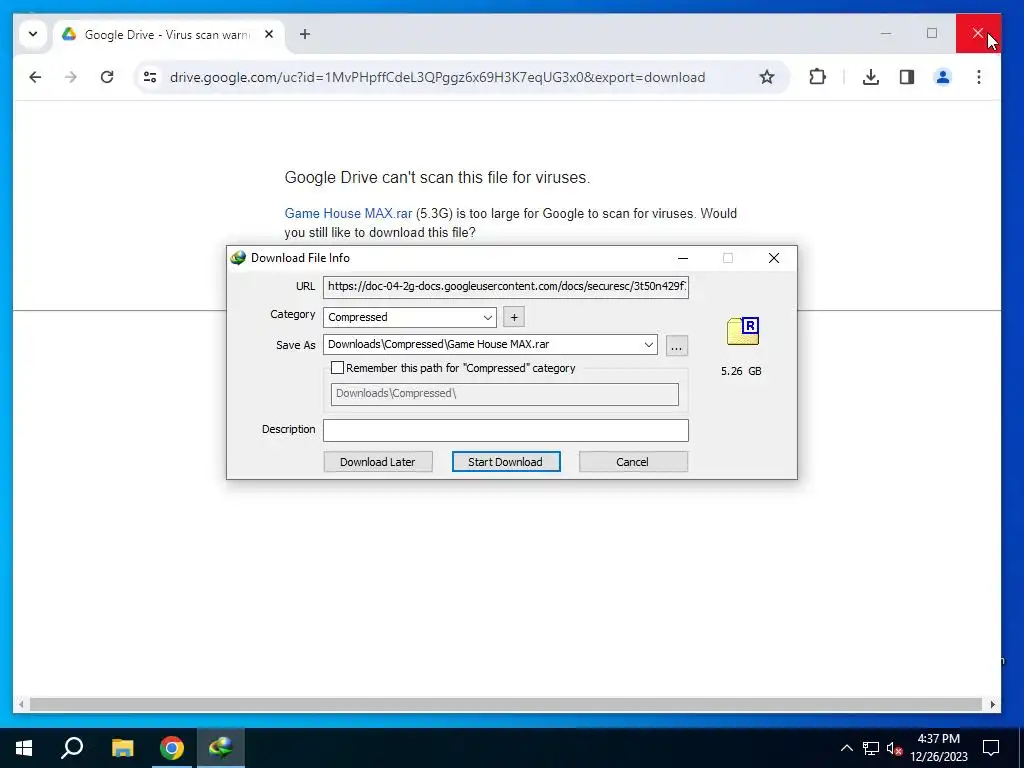
Task: Click Download Later button
Action: pos(377,462)
